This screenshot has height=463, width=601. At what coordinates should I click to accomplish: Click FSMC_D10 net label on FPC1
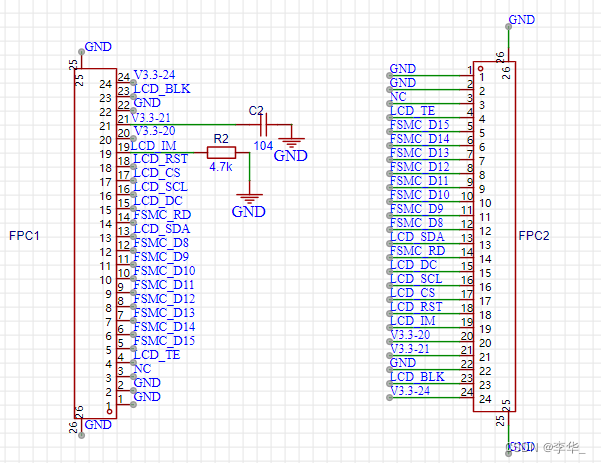pos(164,271)
